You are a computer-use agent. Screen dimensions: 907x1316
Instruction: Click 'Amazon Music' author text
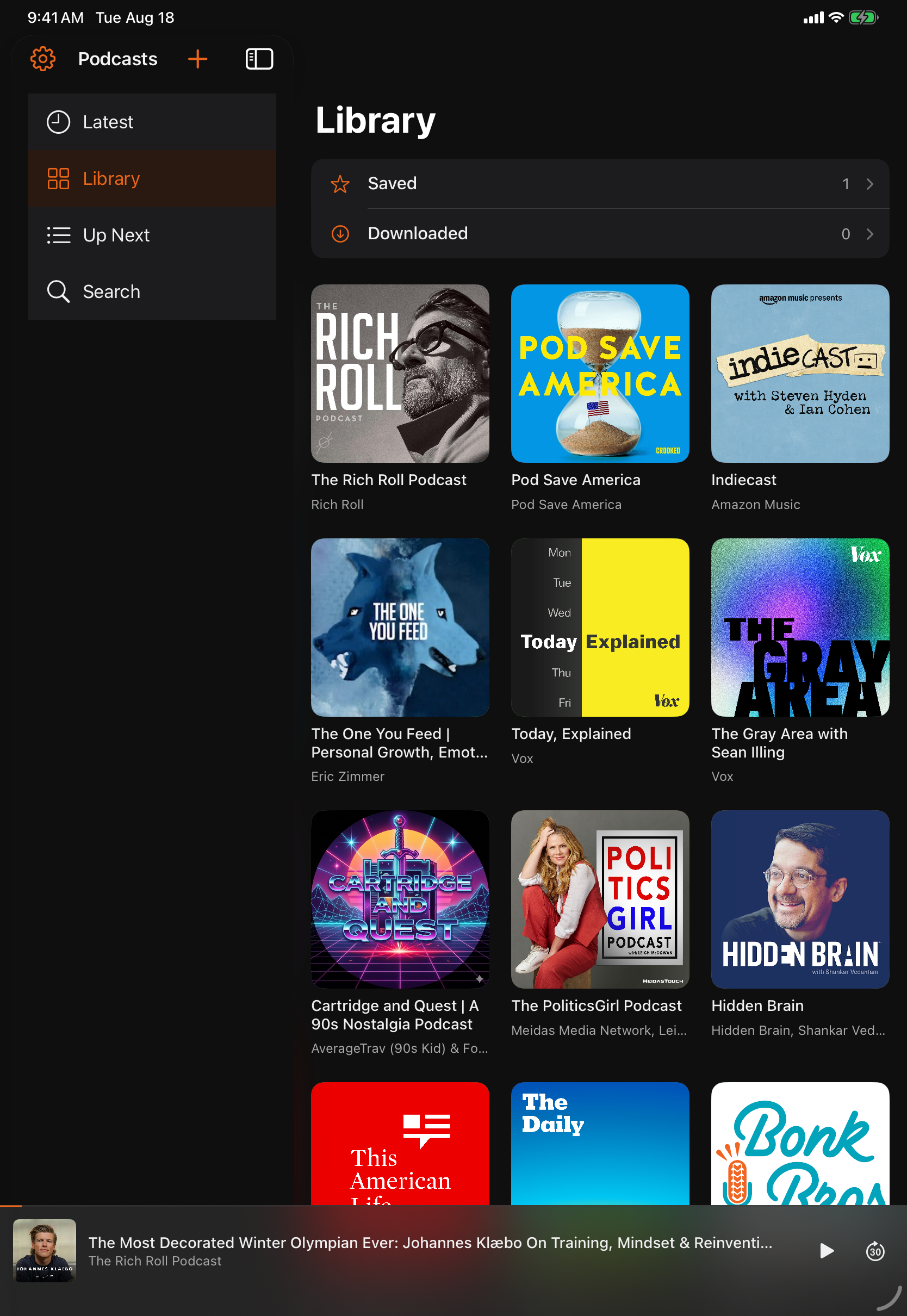coord(755,505)
